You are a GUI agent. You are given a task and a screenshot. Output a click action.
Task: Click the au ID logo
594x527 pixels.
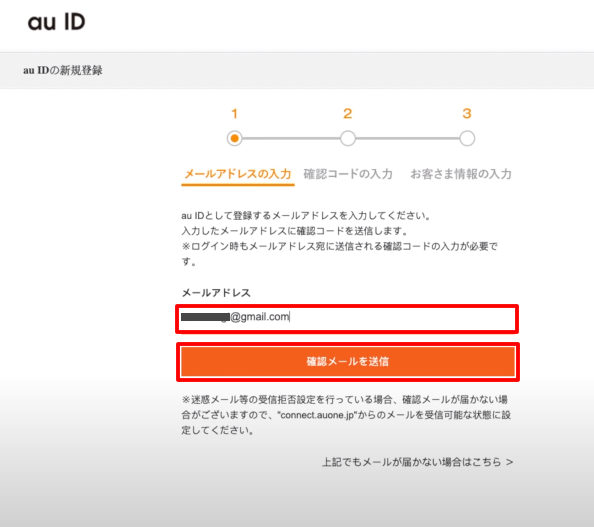(x=56, y=22)
